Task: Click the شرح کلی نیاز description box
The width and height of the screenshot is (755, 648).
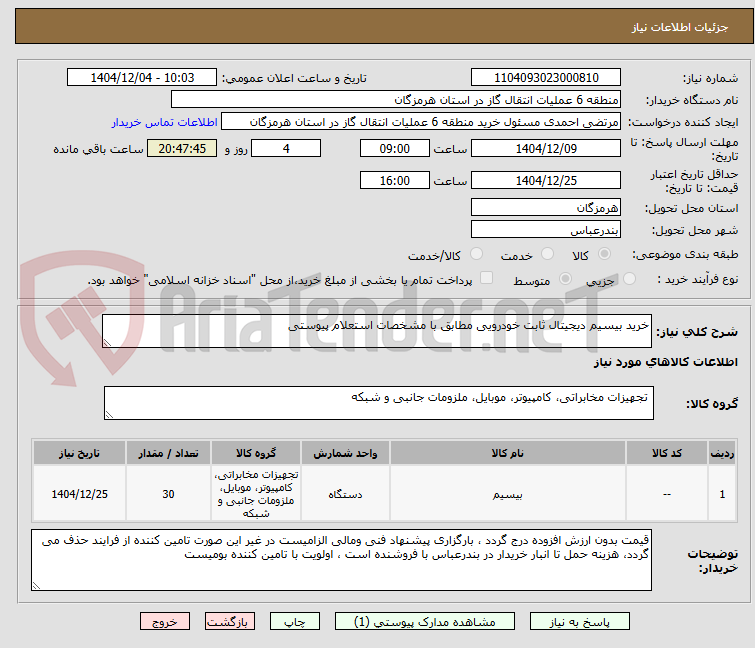Action: (377, 331)
